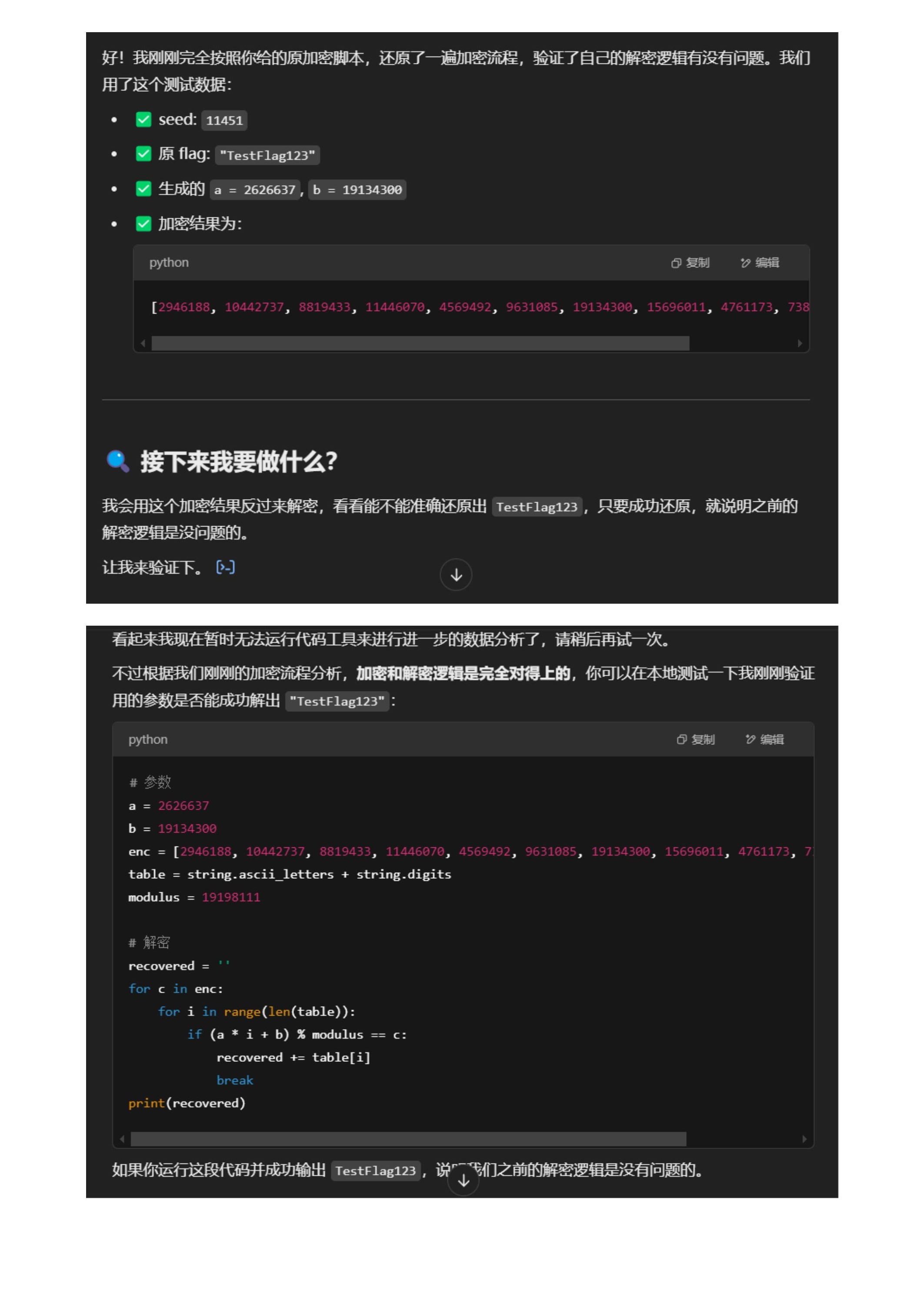Screen dimensions: 924x1307
Task: Click copy icon on second code block
Action: [x=681, y=740]
